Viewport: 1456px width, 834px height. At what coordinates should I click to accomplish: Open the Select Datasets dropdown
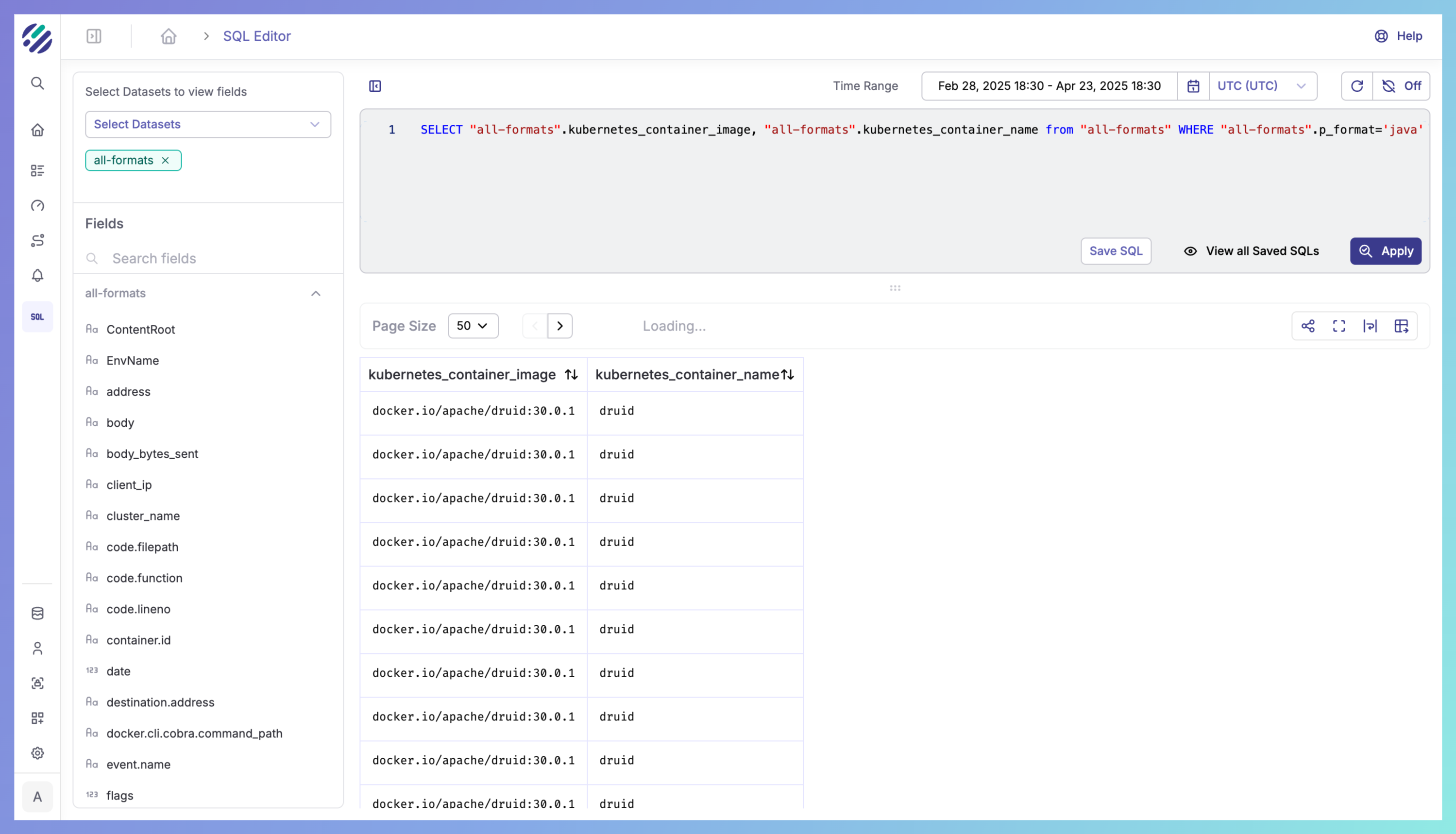click(x=208, y=124)
